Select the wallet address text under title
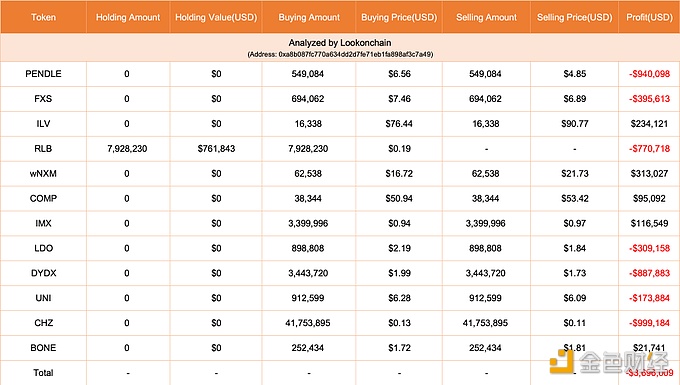Screen dimensions: 680x385 pos(340,55)
